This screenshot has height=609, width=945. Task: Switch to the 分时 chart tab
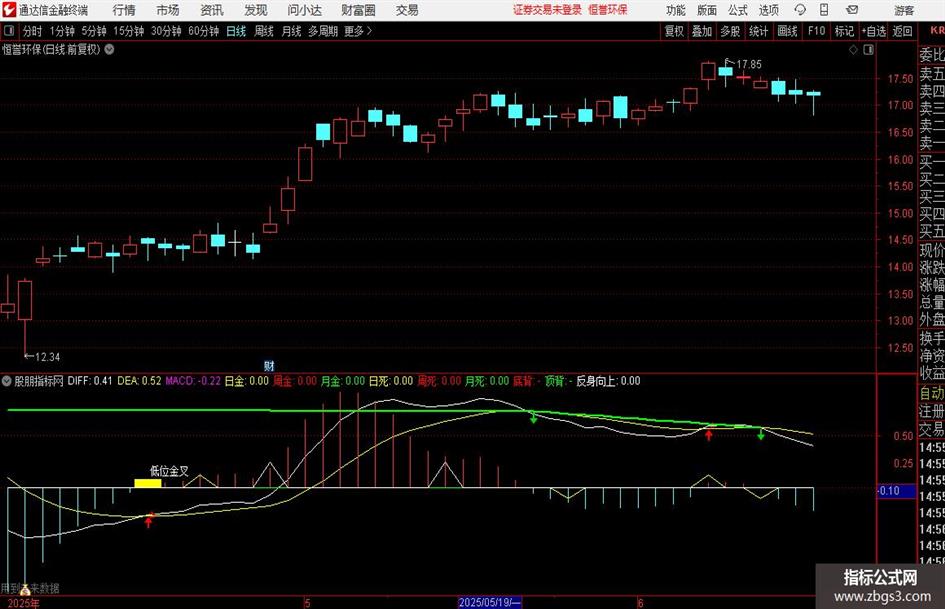point(33,31)
